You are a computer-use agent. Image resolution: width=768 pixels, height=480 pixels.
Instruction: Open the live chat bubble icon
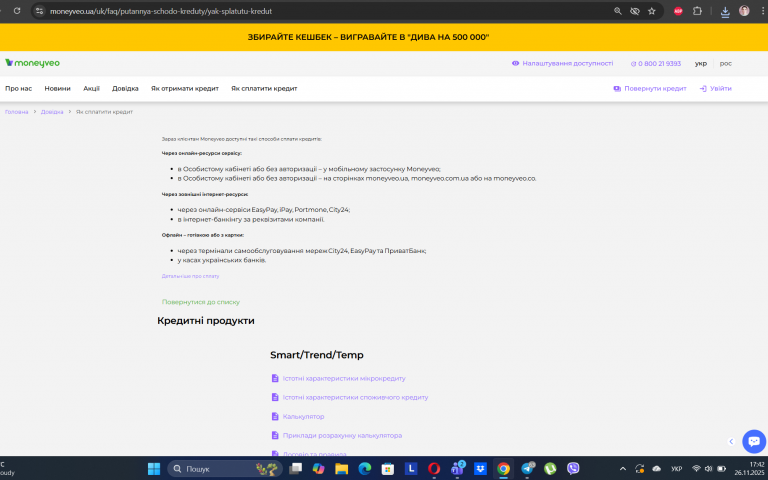pos(754,441)
